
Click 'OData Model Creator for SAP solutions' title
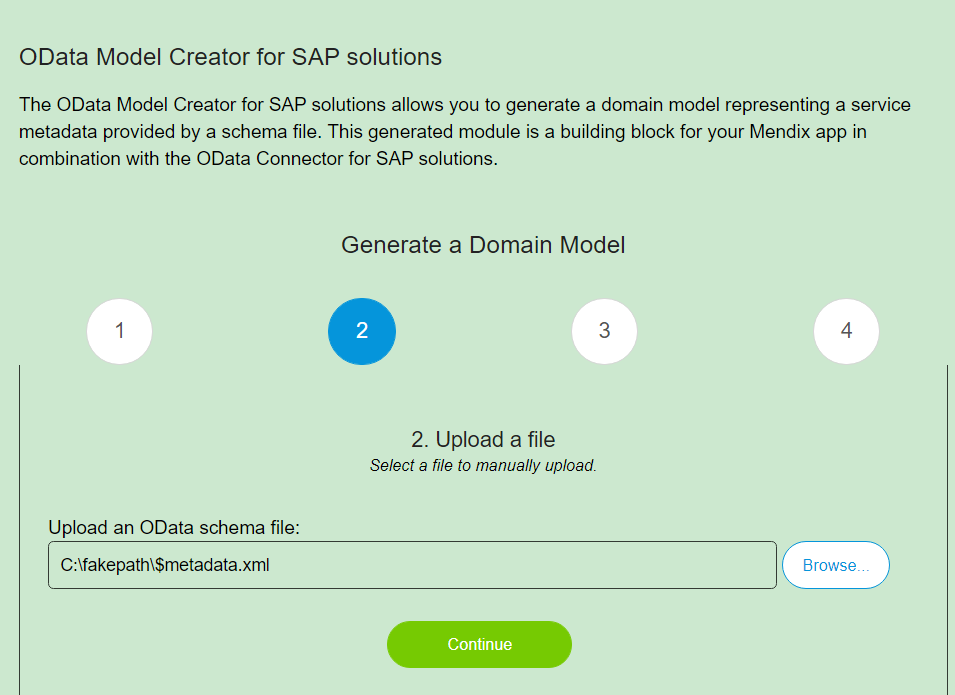point(230,57)
